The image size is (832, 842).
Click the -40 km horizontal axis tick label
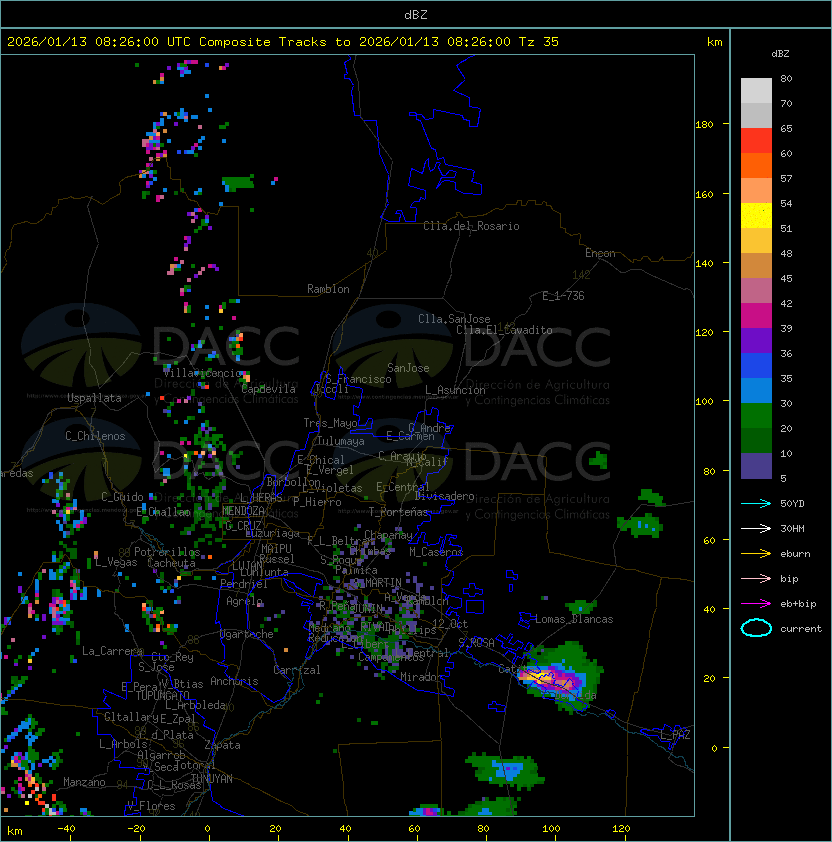66,829
